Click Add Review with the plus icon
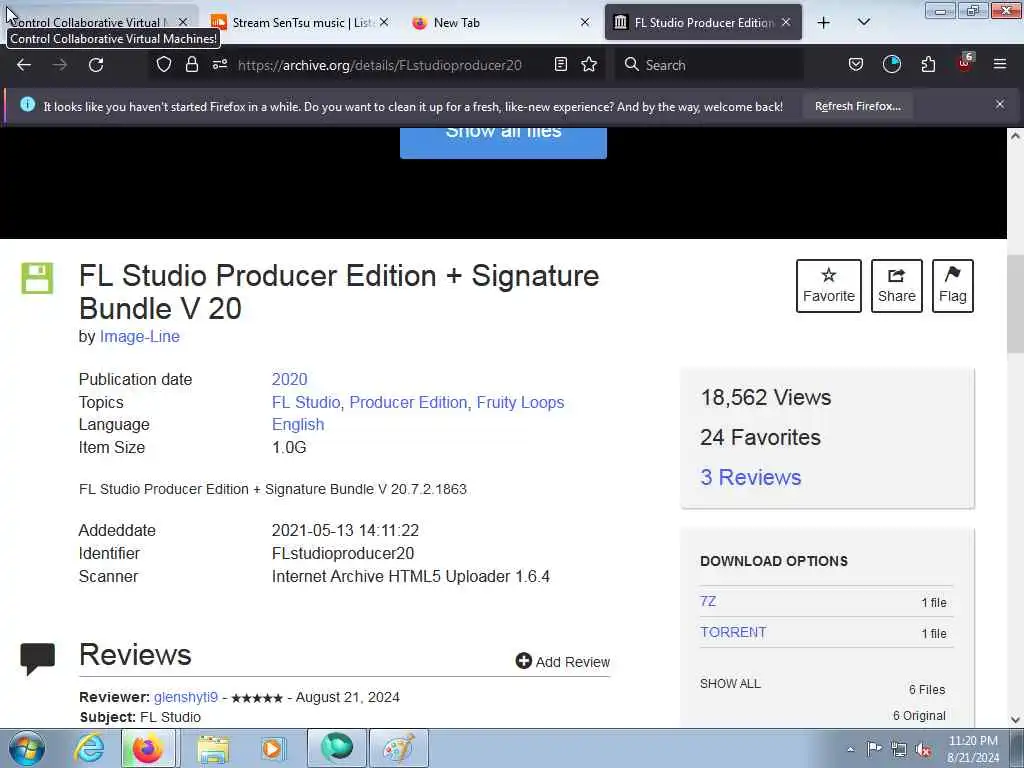This screenshot has height=768, width=1024. click(562, 662)
